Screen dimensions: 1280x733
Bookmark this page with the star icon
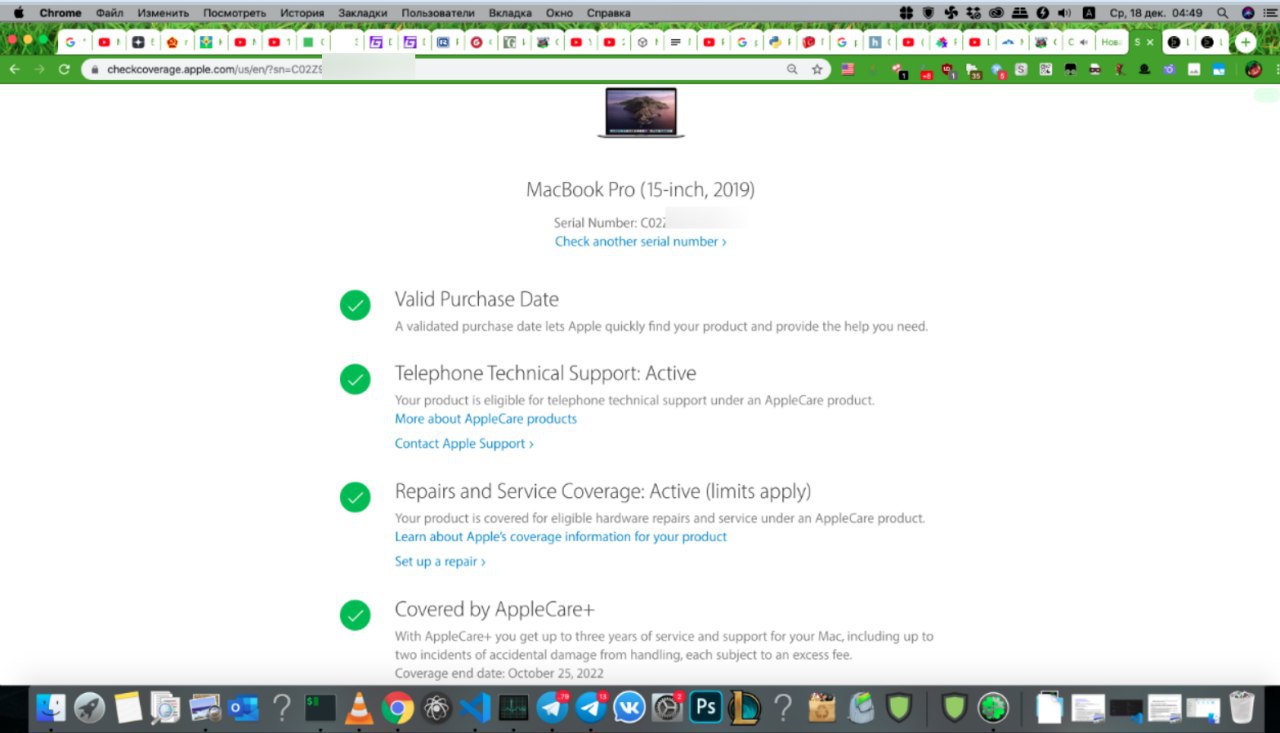point(817,69)
